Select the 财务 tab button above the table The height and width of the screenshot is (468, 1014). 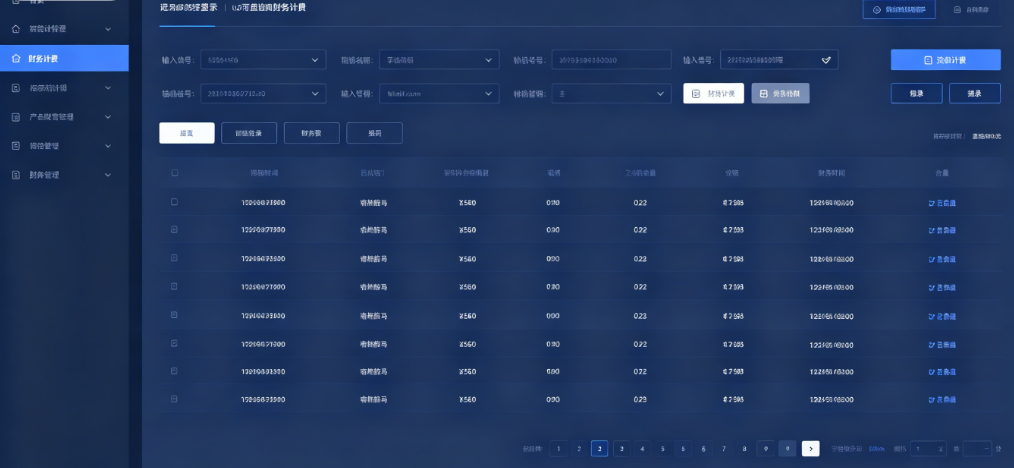click(x=312, y=133)
